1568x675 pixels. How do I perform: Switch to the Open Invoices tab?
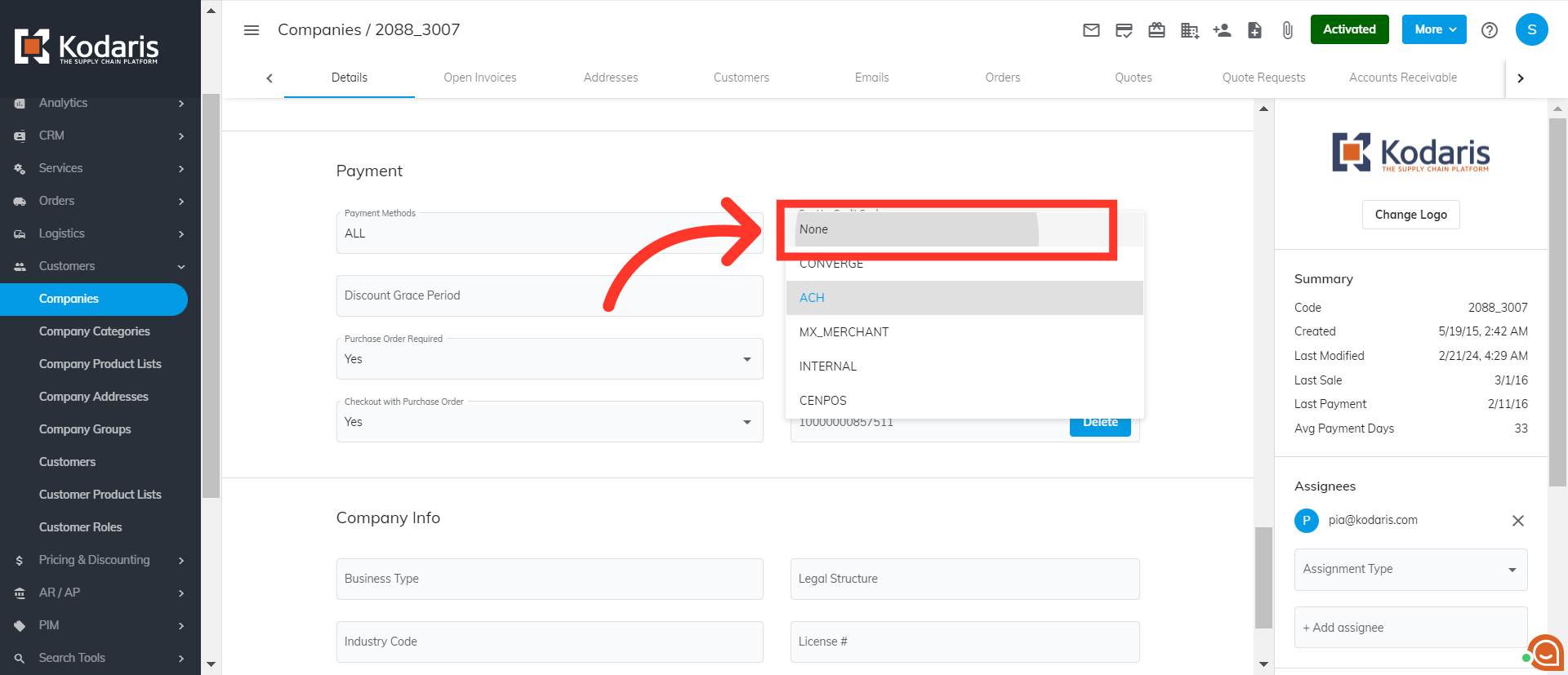click(480, 78)
